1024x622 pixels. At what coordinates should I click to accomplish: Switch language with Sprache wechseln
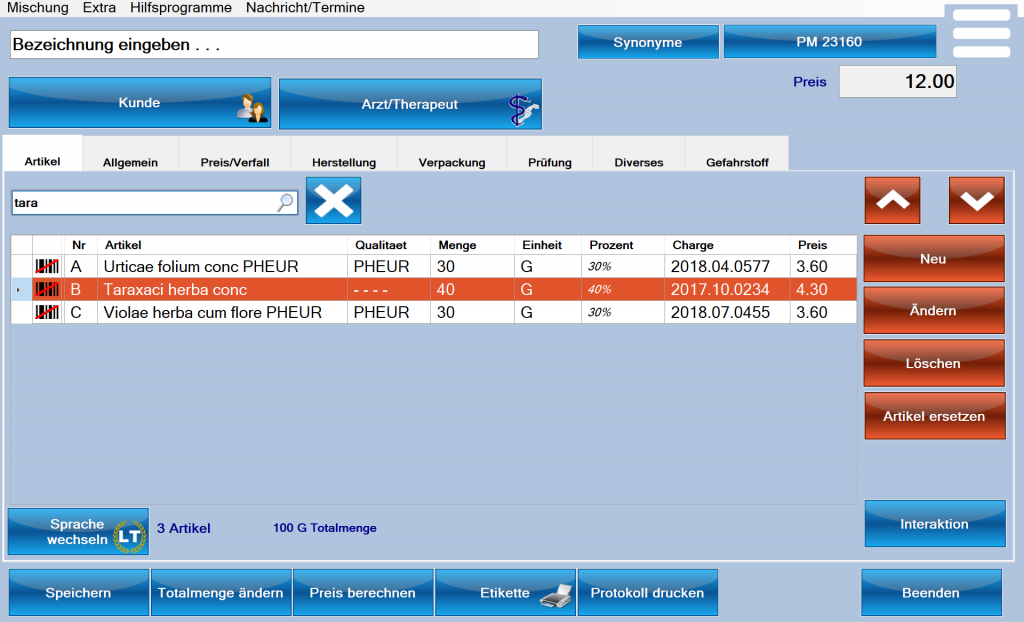coord(78,532)
